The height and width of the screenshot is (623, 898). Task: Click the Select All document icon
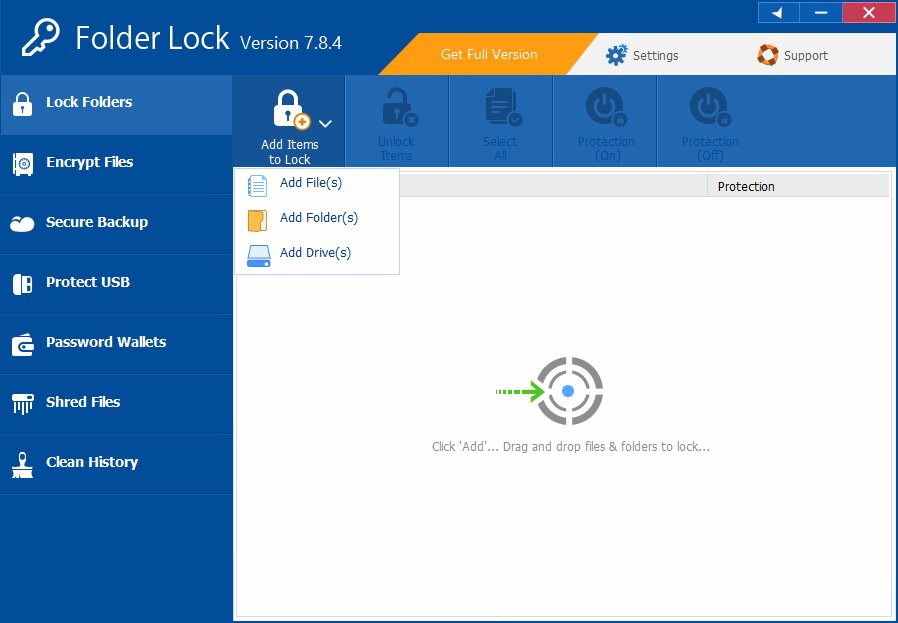point(503,107)
